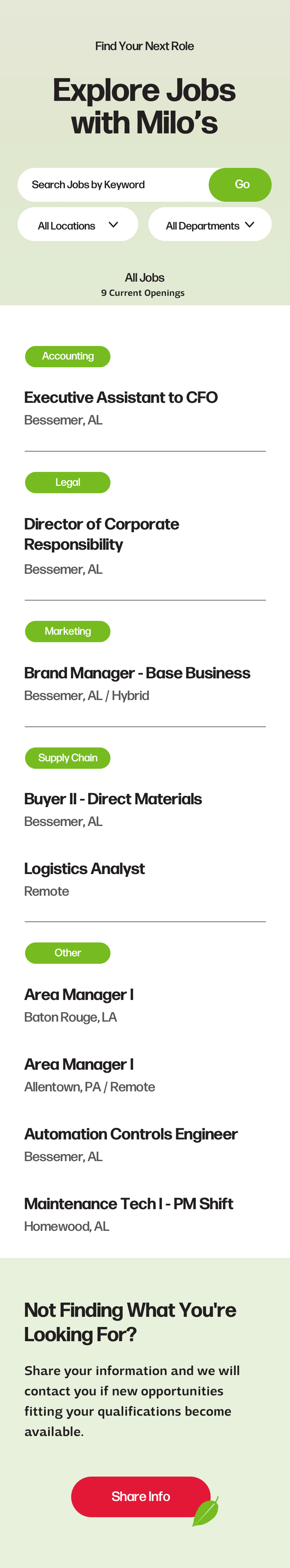Select the Marketing department tag
Image resolution: width=290 pixels, height=1568 pixels.
click(68, 631)
